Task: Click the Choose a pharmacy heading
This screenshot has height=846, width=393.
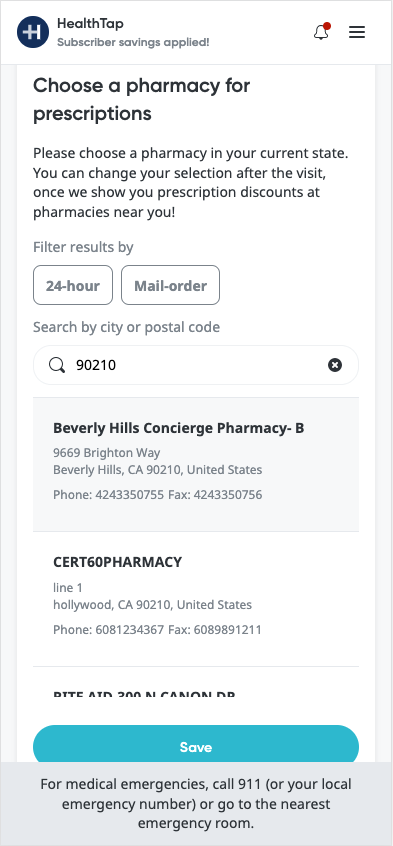Action: pyautogui.click(x=141, y=100)
